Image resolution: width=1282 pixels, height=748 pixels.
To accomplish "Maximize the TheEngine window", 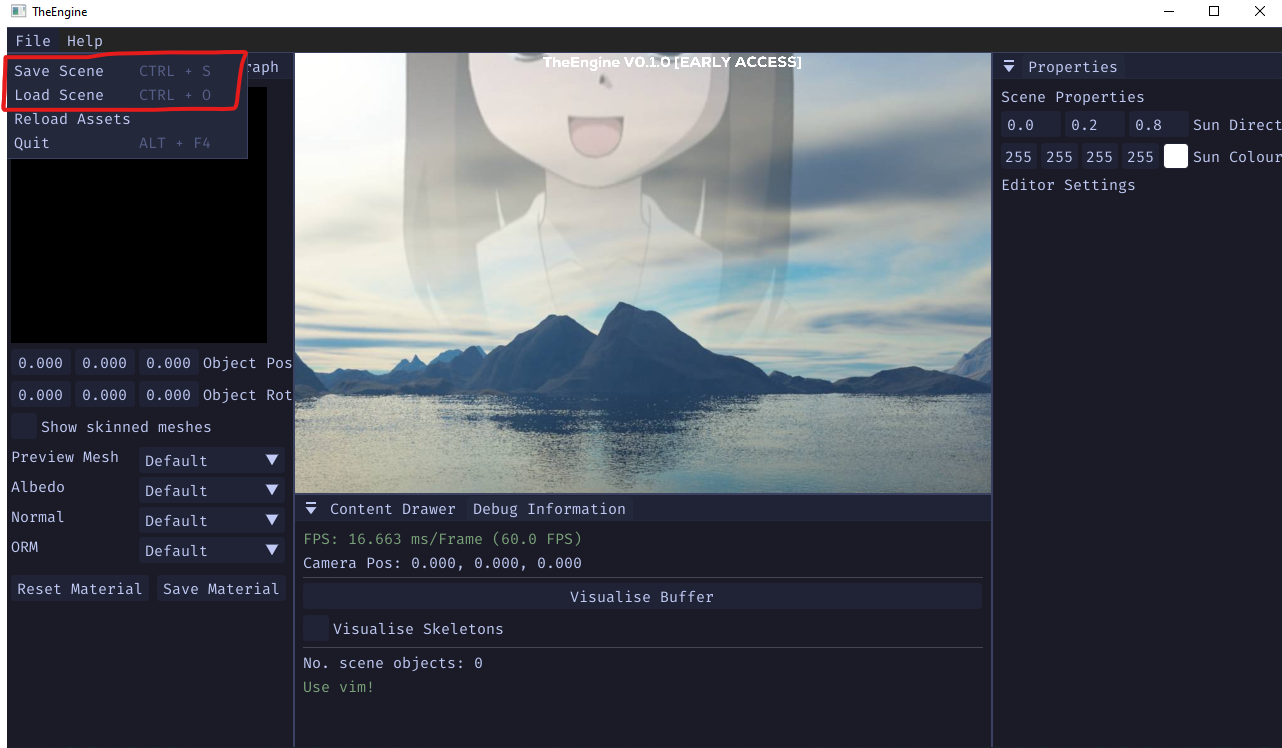I will tap(1214, 11).
